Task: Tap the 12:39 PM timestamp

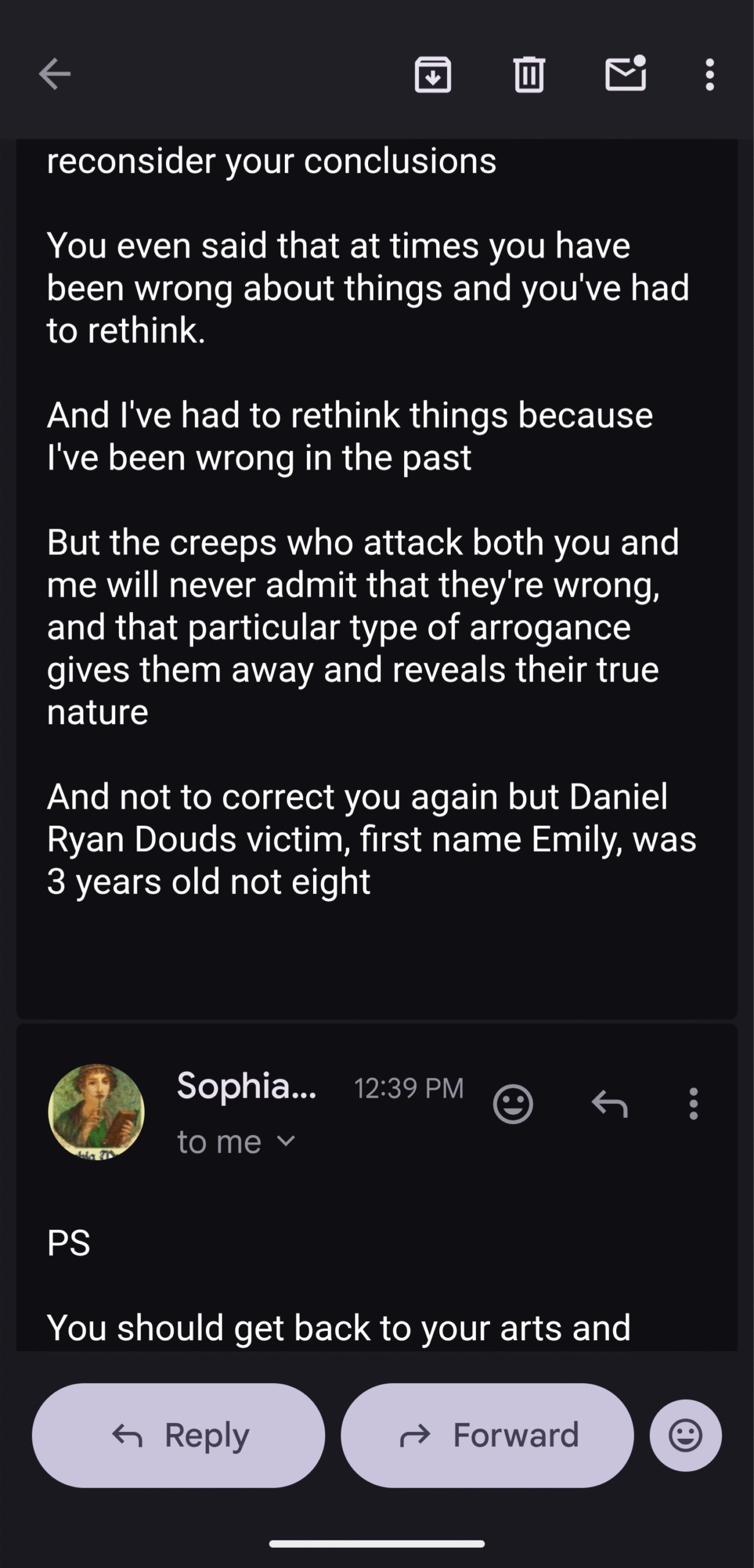Action: pos(409,1088)
